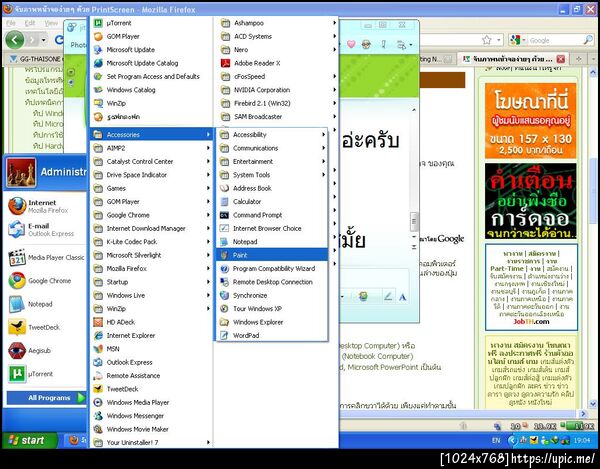
Task: Open K-Lite Codec Pack folder
Action: click(x=151, y=242)
